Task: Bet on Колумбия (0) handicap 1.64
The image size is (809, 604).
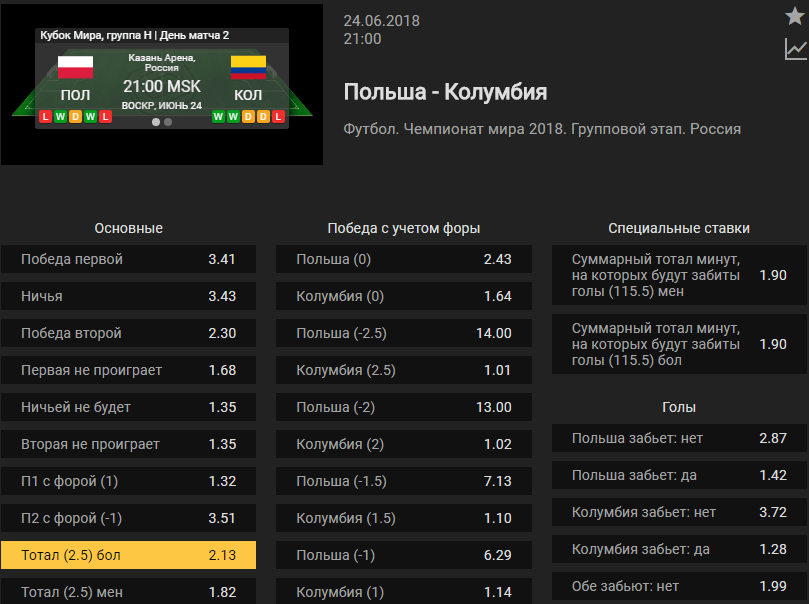Action: (x=404, y=296)
